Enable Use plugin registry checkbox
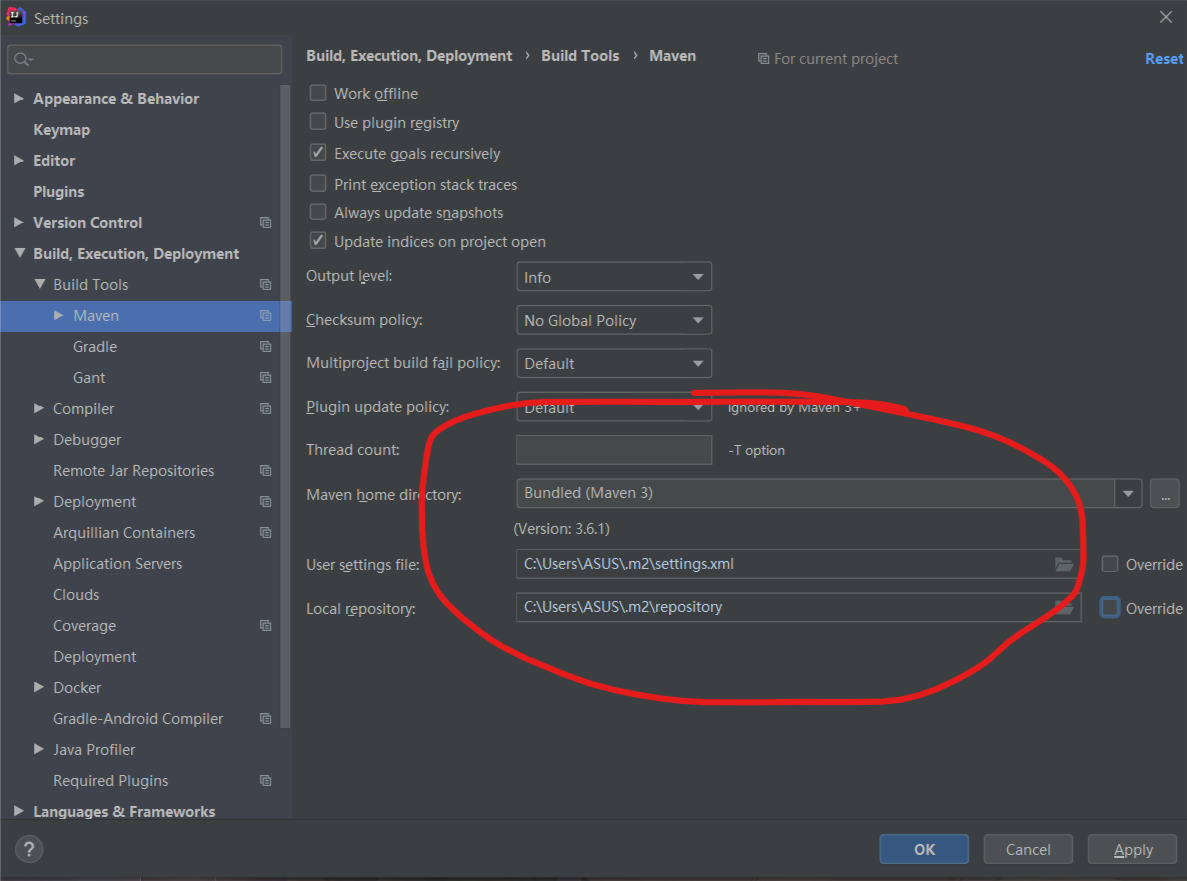The width and height of the screenshot is (1187, 881). click(x=318, y=122)
